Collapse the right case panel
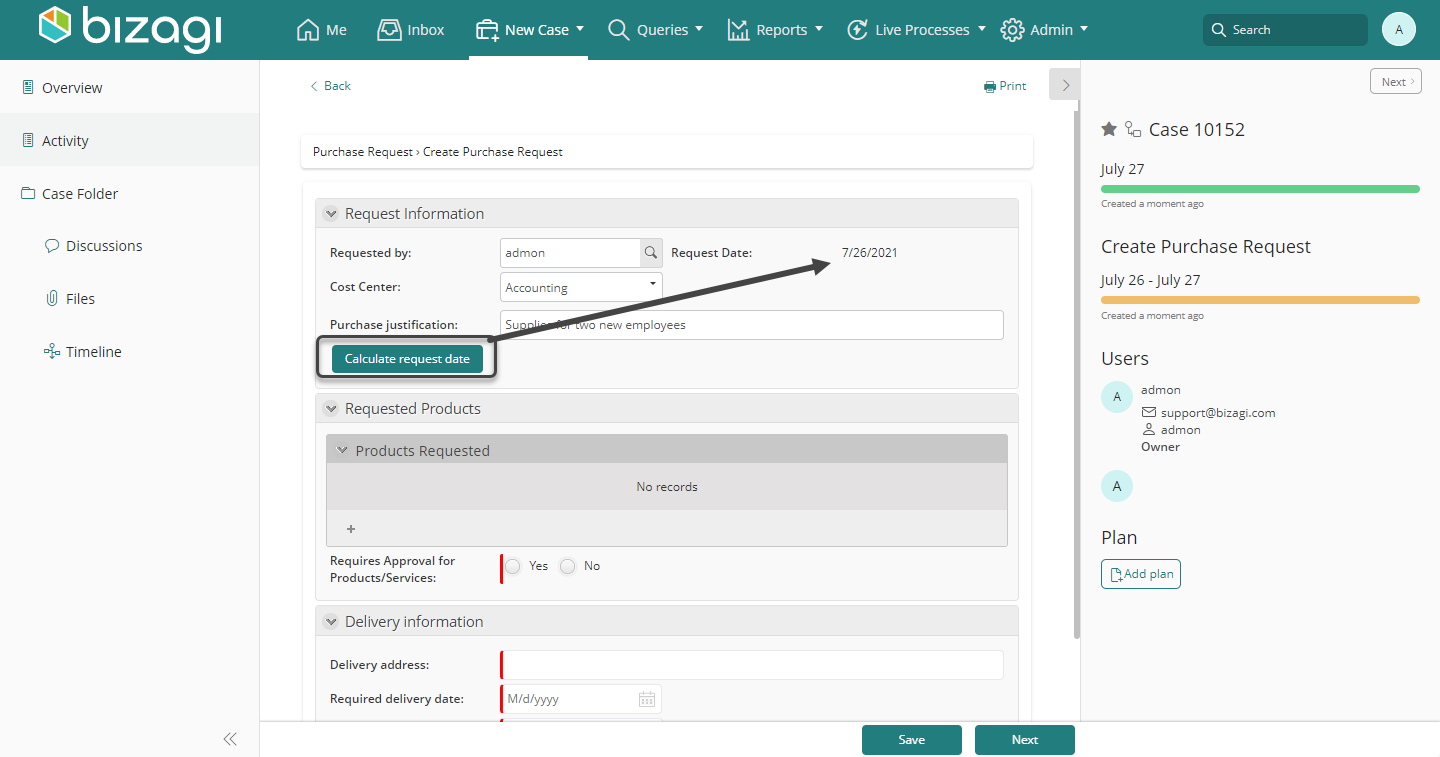Viewport: 1440px width, 757px height. (x=1065, y=85)
